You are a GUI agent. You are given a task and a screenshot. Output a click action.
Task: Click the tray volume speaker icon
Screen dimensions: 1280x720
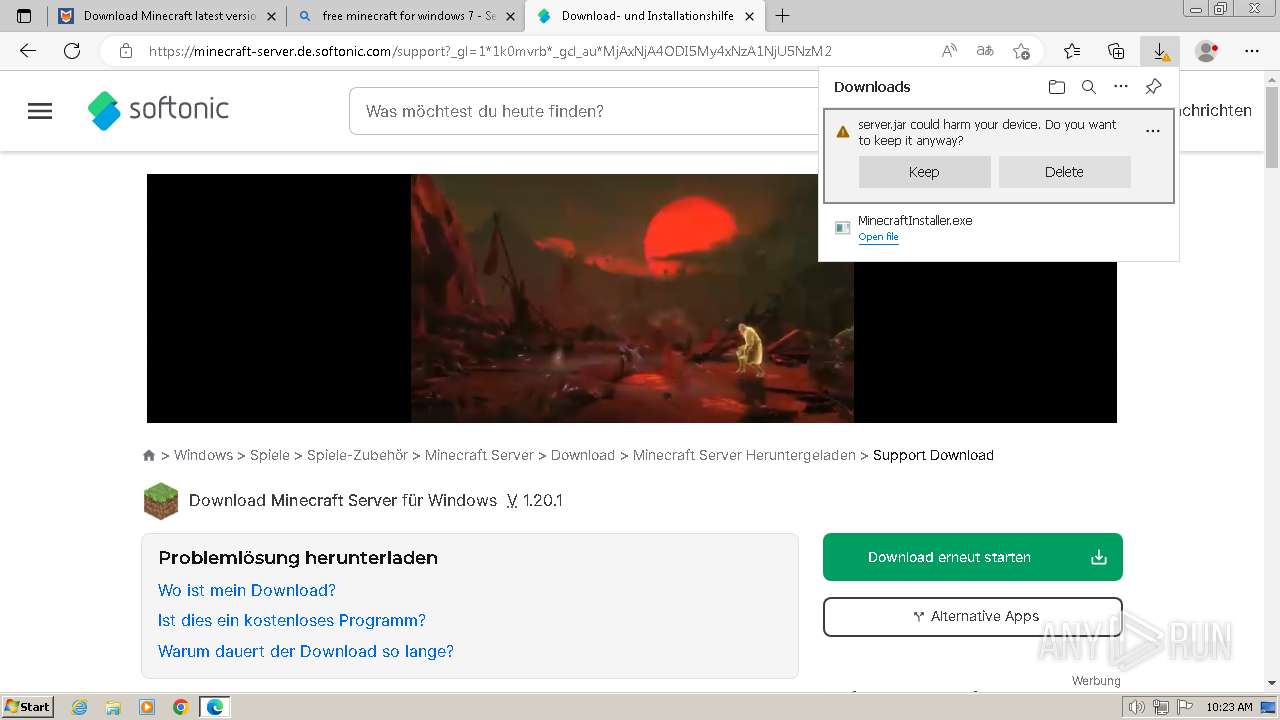[x=1136, y=707]
